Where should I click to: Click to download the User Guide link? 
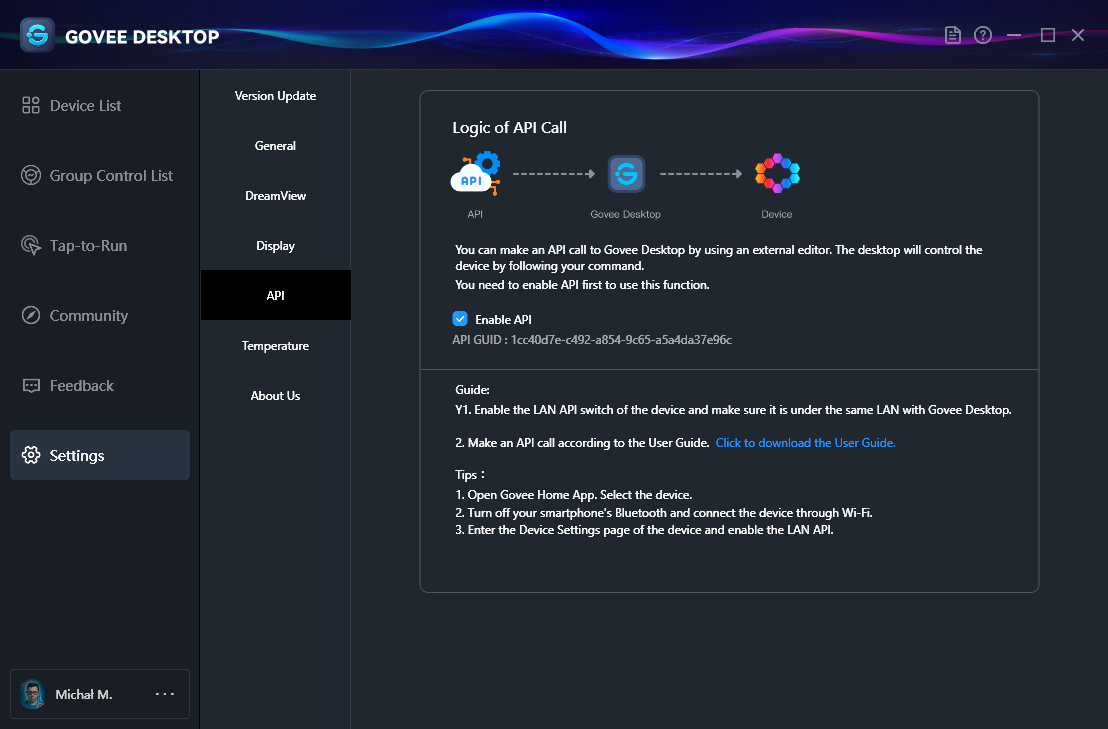tap(806, 443)
